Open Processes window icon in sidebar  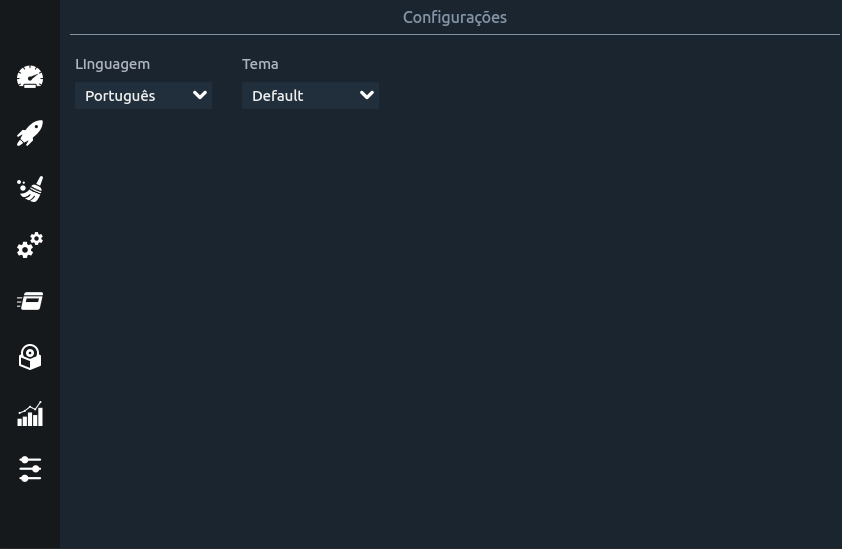30,301
